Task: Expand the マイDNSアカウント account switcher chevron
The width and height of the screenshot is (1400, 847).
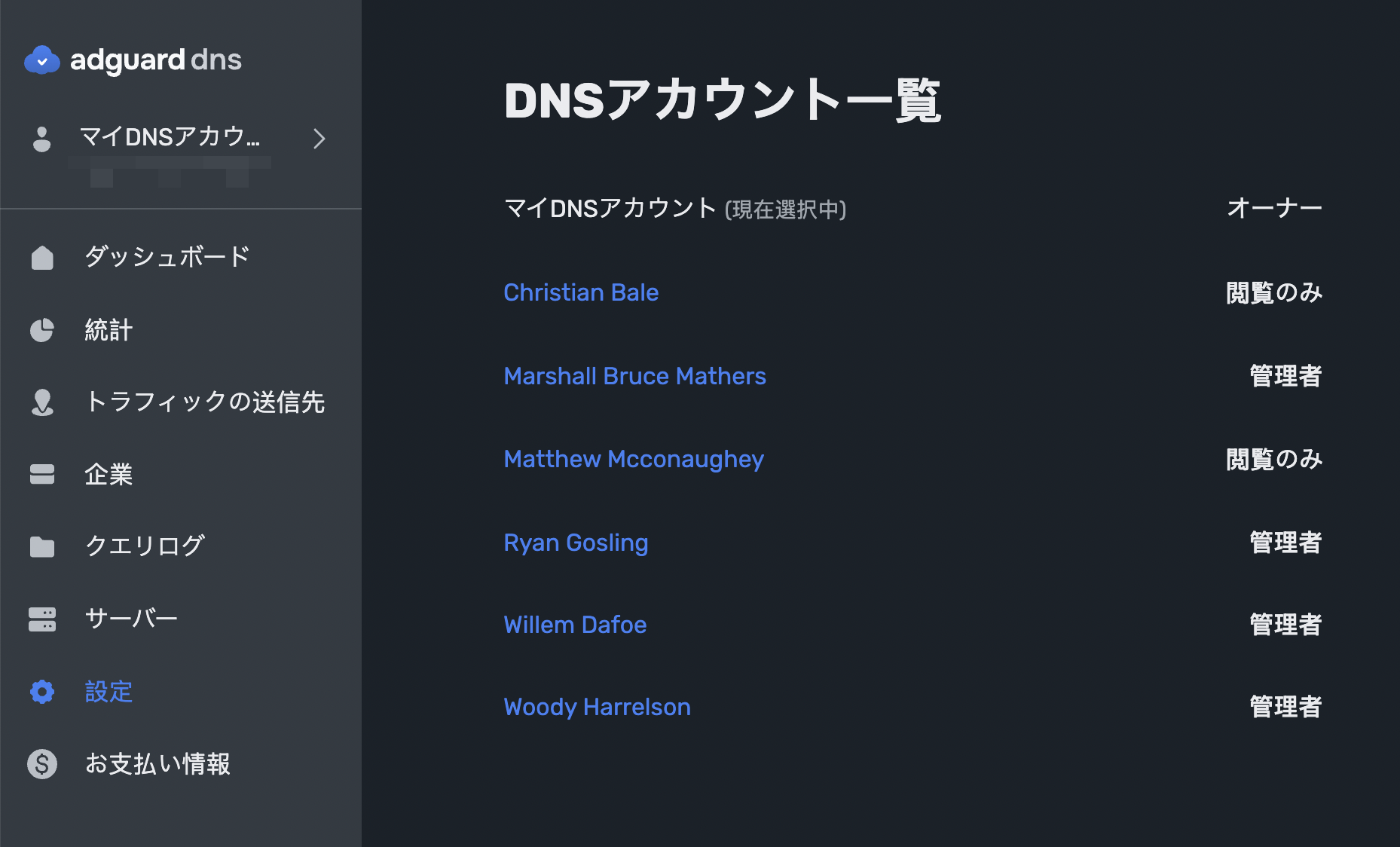Action: click(319, 139)
